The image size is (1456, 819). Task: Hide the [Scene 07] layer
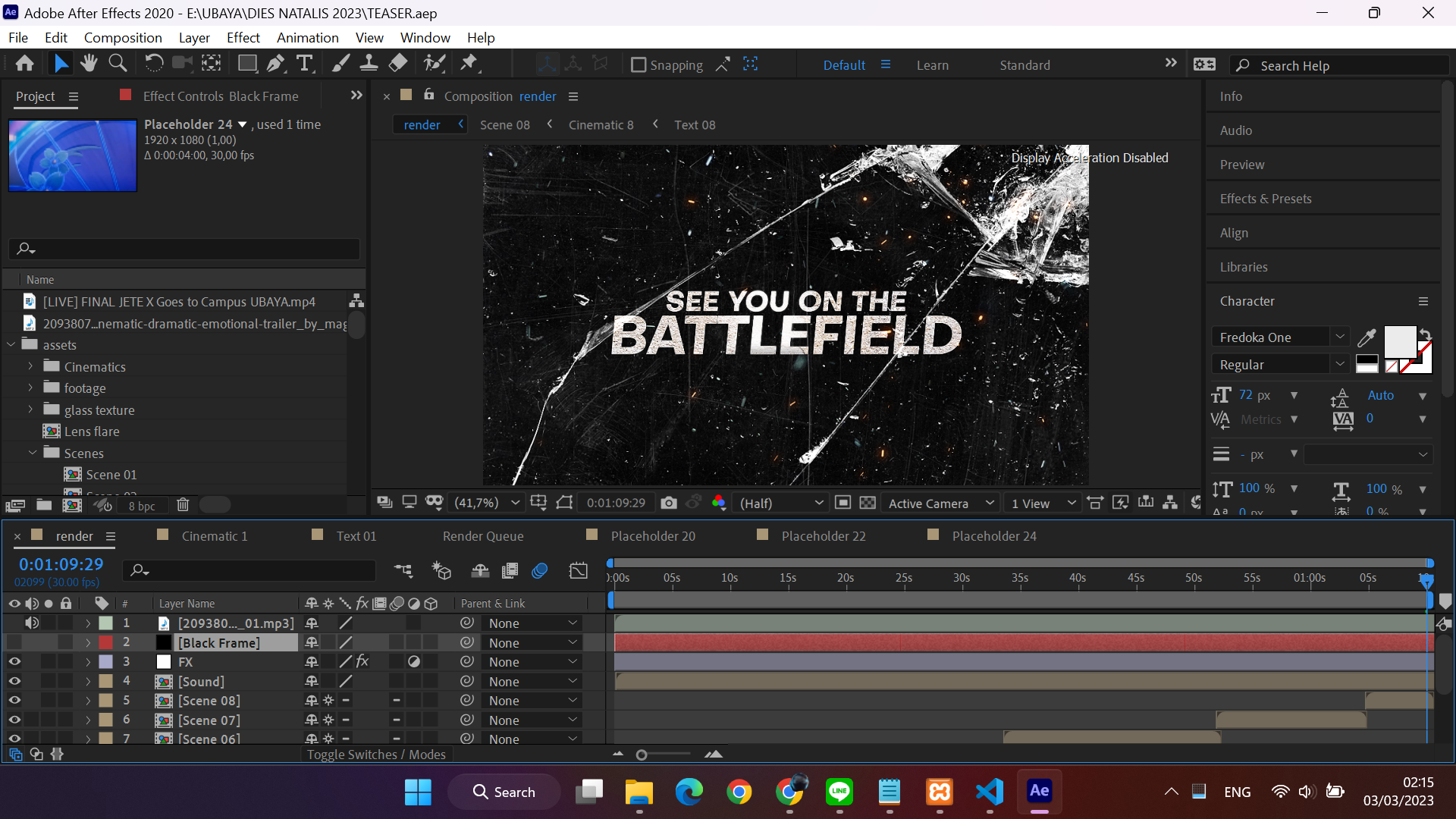pyautogui.click(x=14, y=720)
